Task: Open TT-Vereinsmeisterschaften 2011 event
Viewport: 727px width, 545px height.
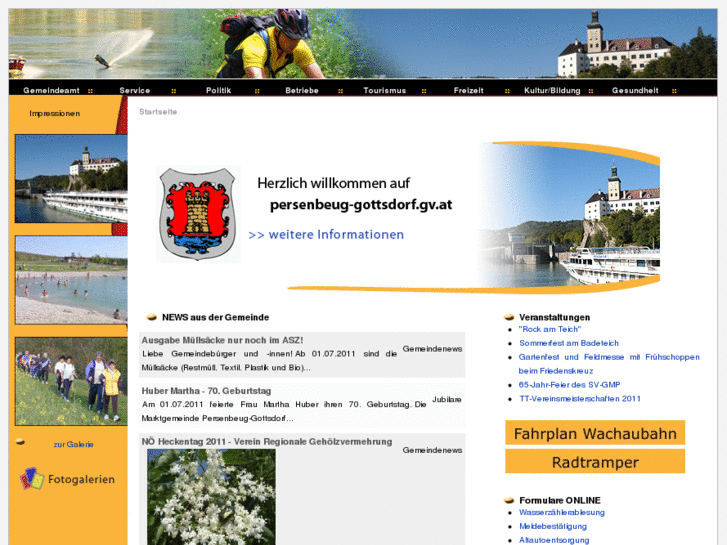Action: pos(580,398)
